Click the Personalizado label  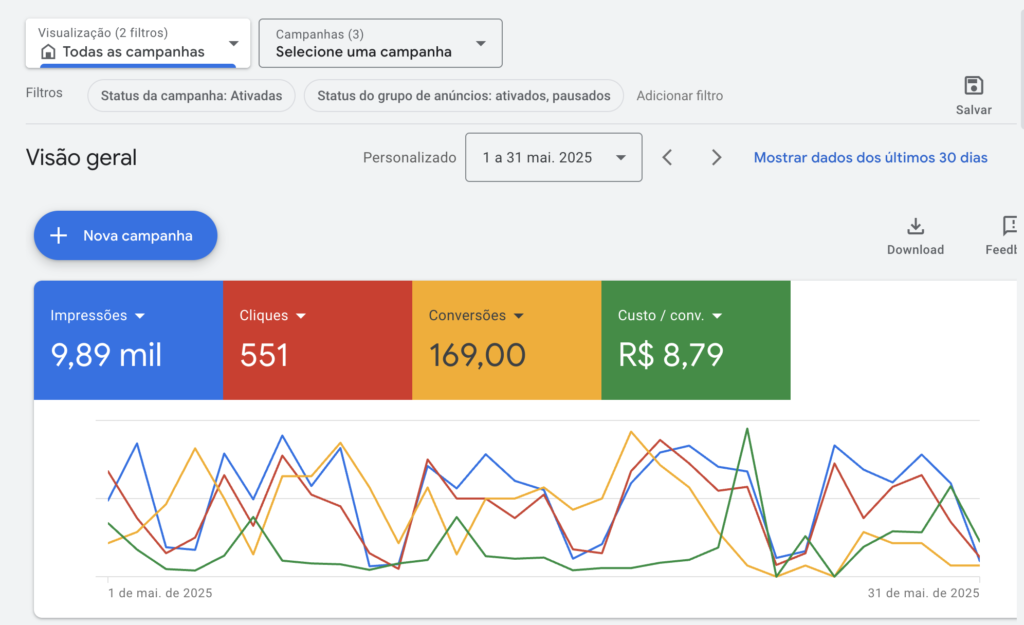409,157
